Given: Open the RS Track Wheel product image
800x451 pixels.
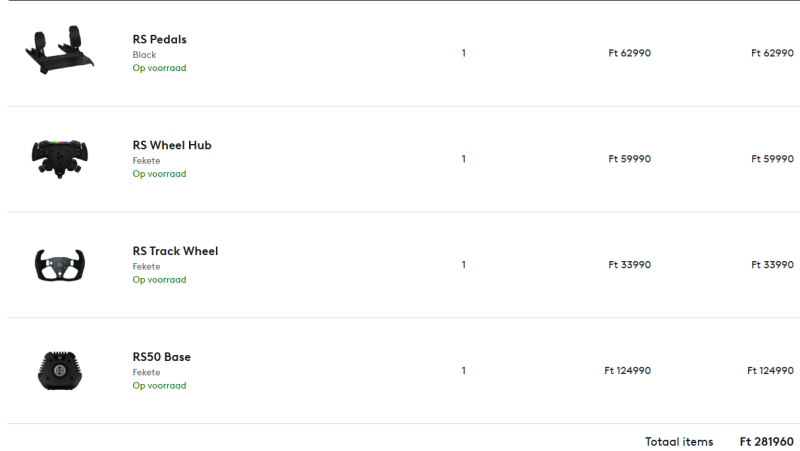Looking at the screenshot, I should (x=60, y=265).
